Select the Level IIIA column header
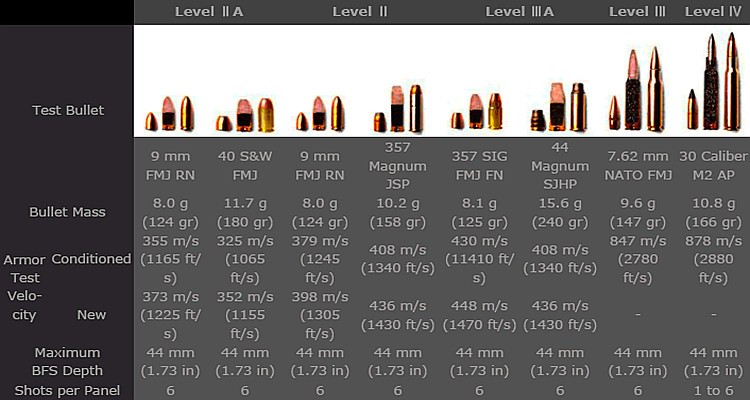Screen dimensions: 750x400 click(x=519, y=12)
